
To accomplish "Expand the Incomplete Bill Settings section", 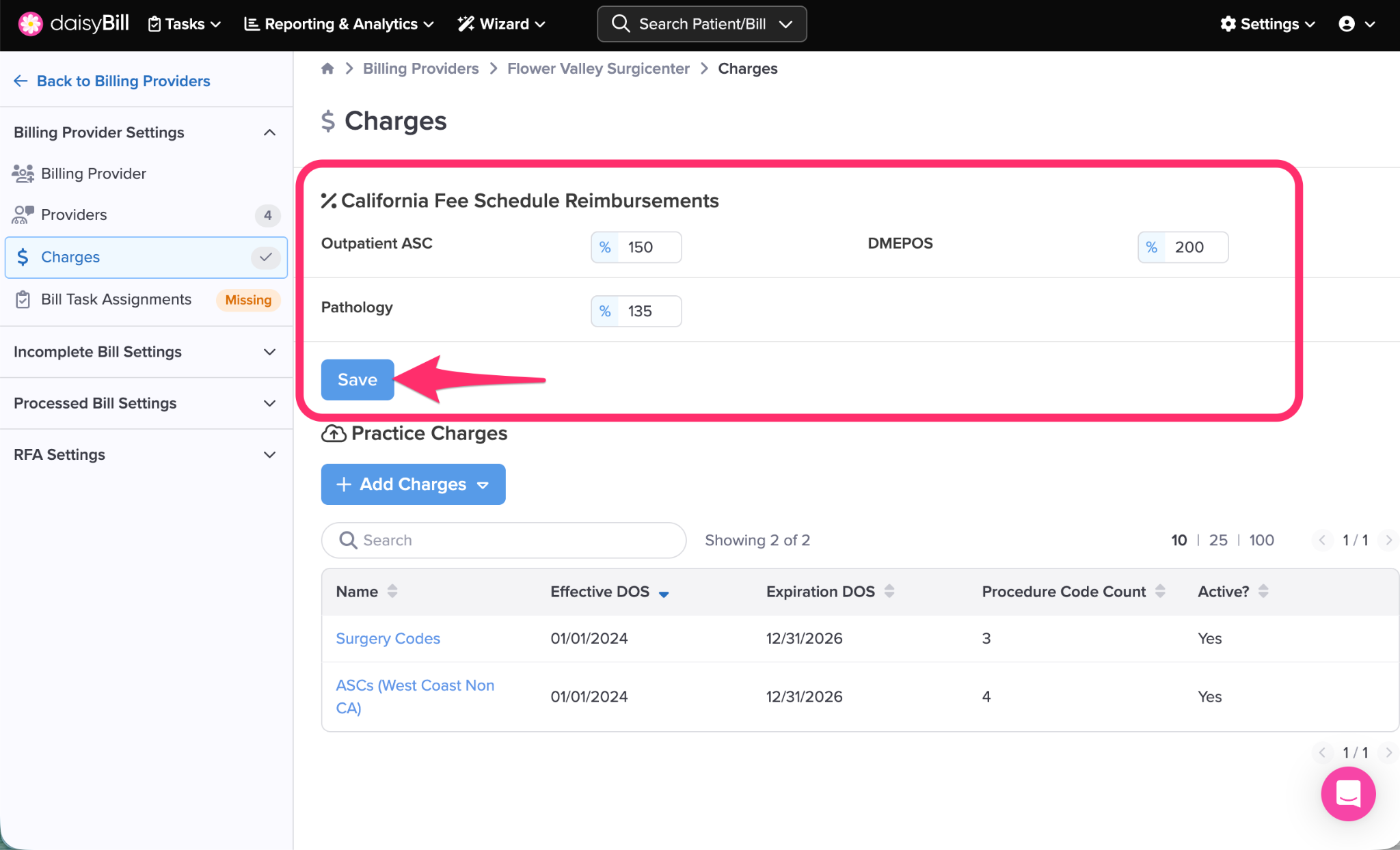I will 269,352.
